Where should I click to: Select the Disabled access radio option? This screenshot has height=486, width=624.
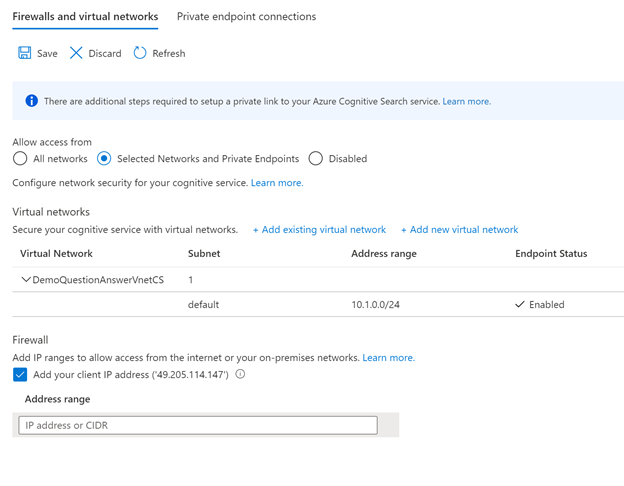pyautogui.click(x=316, y=158)
